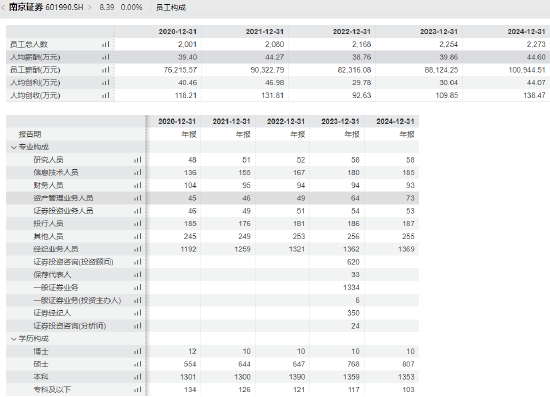Open the 南京证券 stock name link
550x397 pixels.
pyautogui.click(x=26, y=7)
